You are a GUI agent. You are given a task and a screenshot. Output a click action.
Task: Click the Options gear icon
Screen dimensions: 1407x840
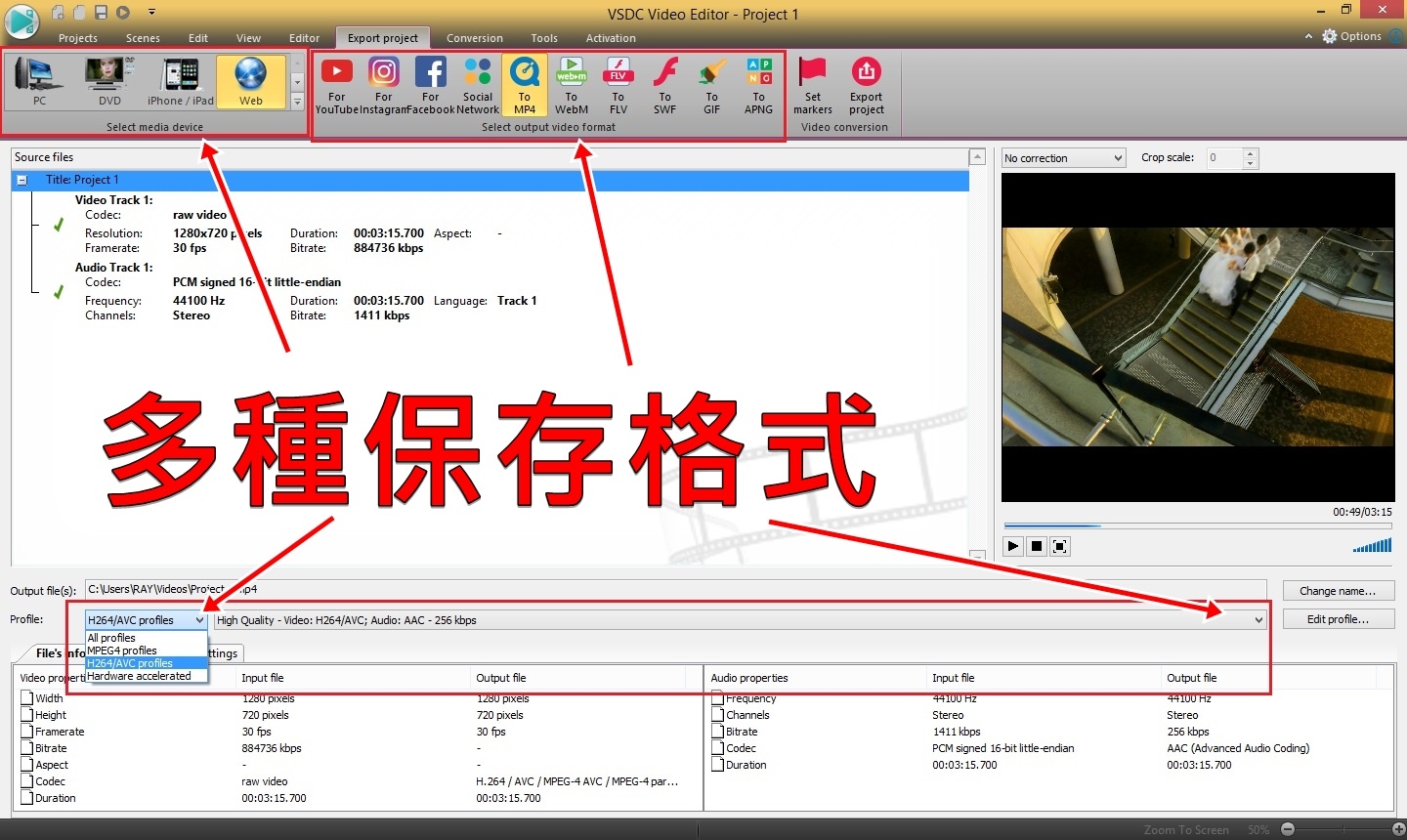(x=1330, y=36)
